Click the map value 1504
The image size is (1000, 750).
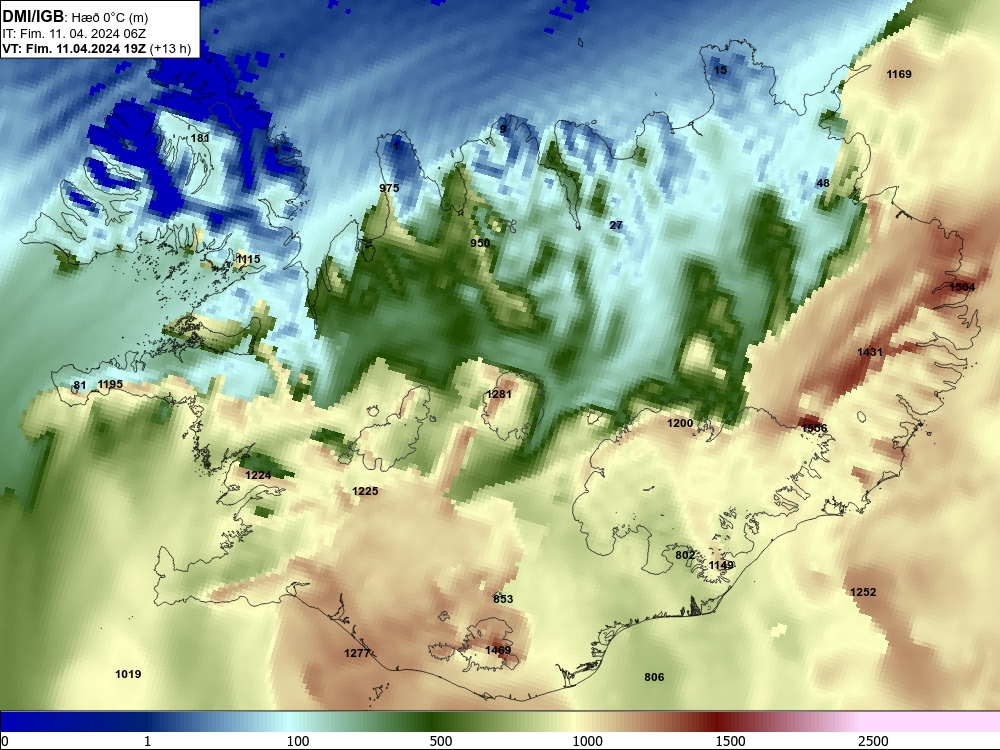tap(962, 287)
